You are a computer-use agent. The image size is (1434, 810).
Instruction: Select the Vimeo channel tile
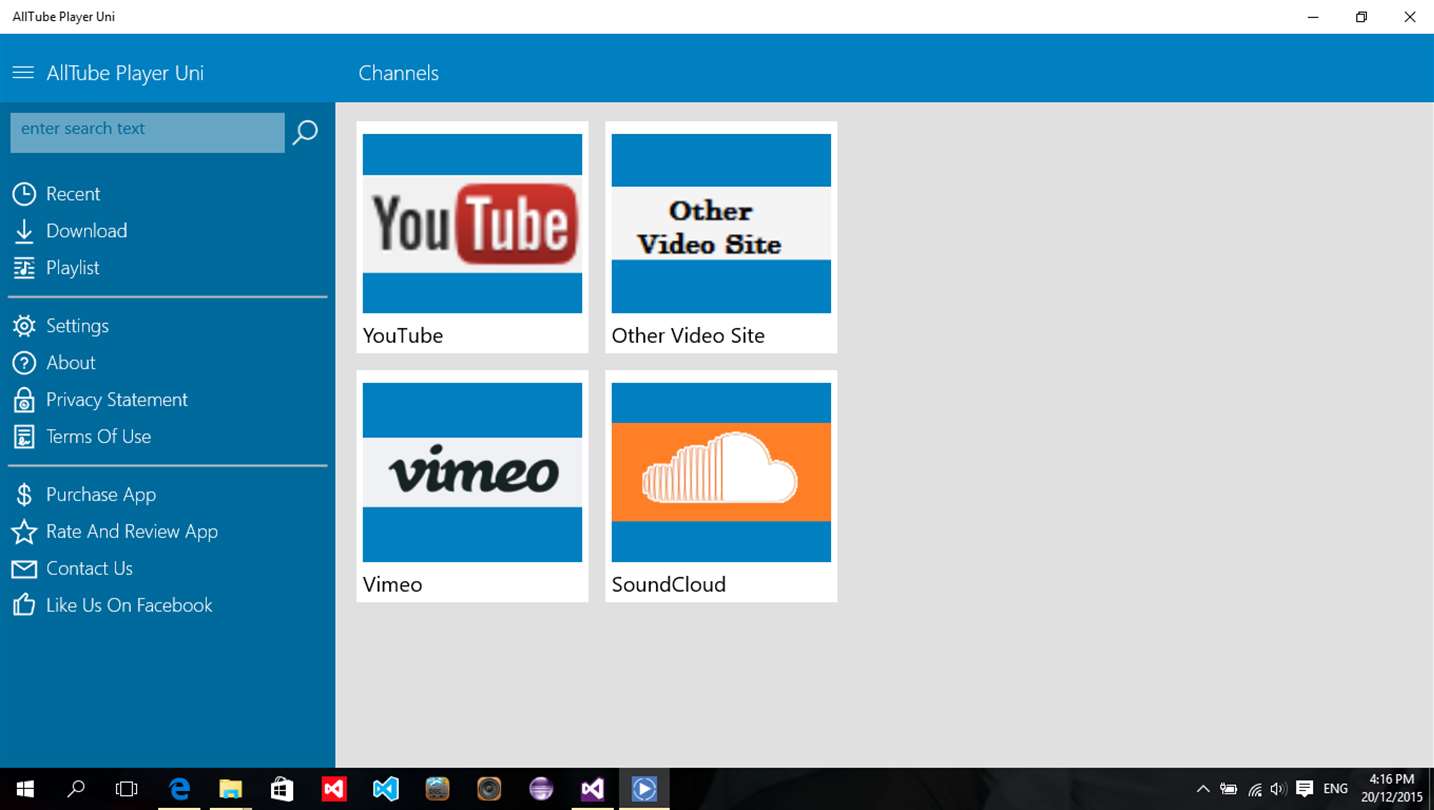point(472,486)
